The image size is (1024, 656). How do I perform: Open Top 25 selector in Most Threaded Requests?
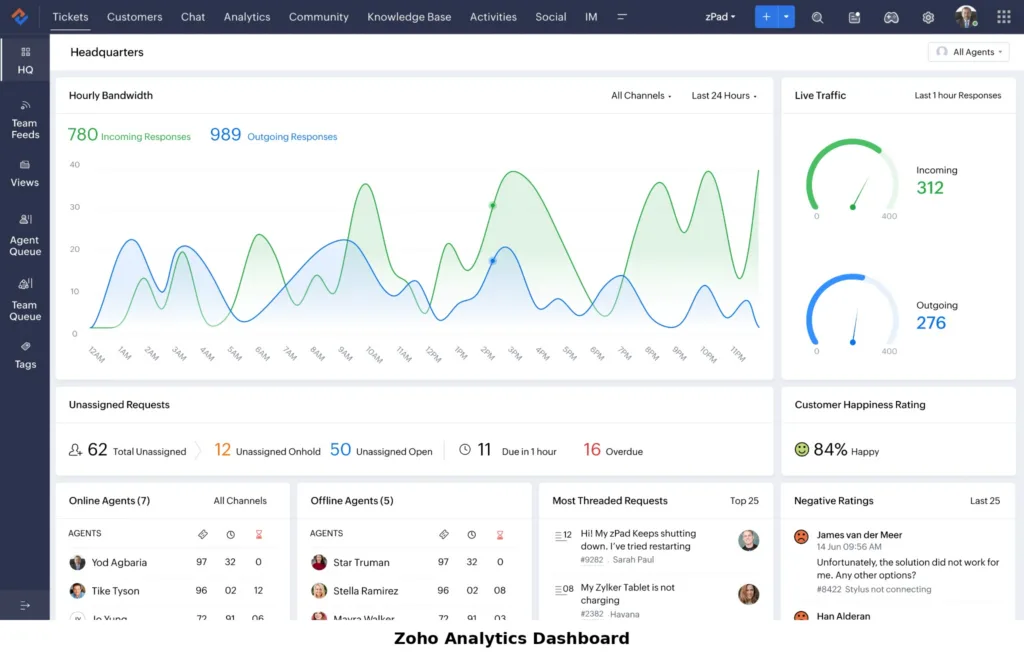point(744,500)
